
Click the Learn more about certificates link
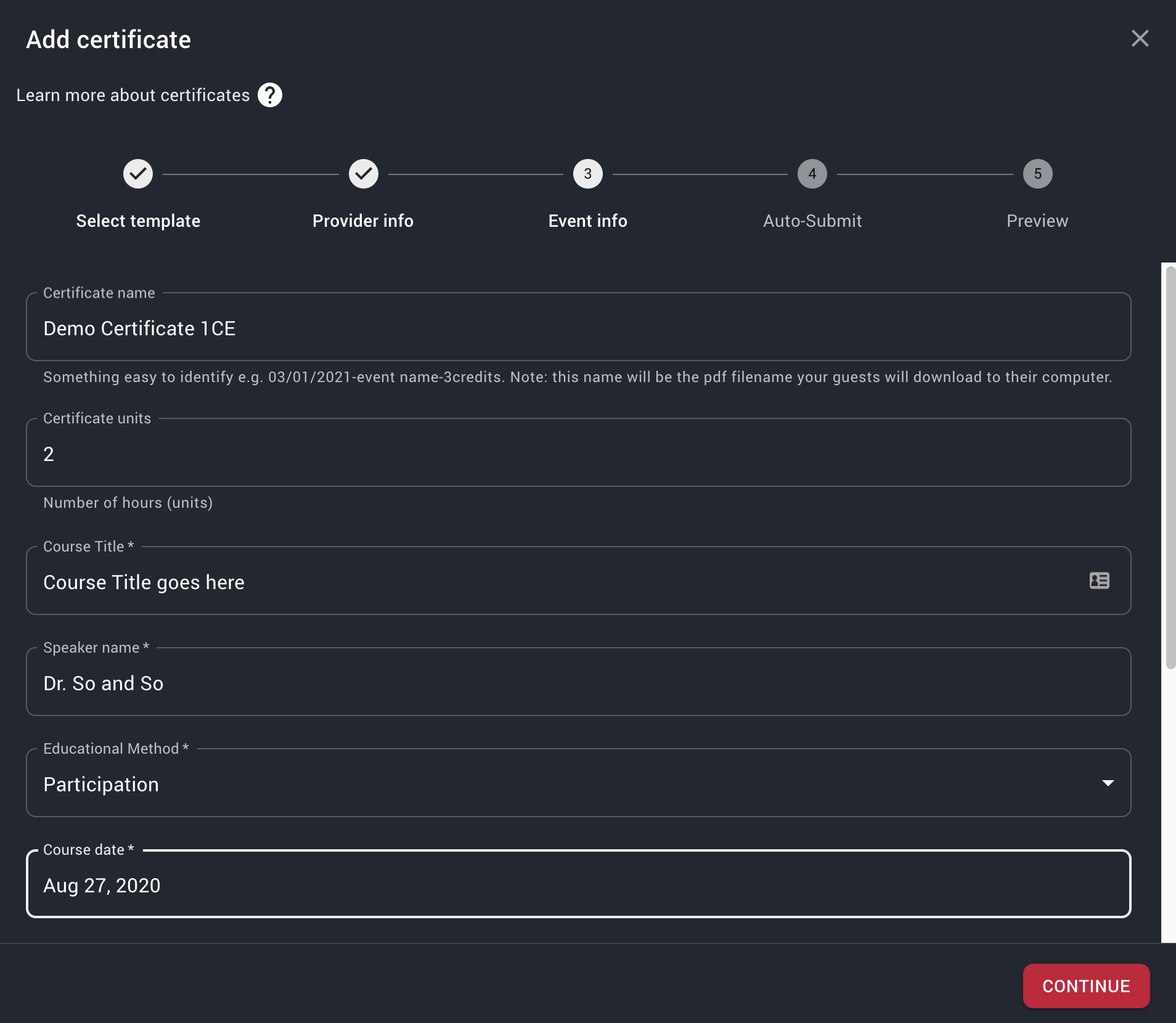coord(133,95)
